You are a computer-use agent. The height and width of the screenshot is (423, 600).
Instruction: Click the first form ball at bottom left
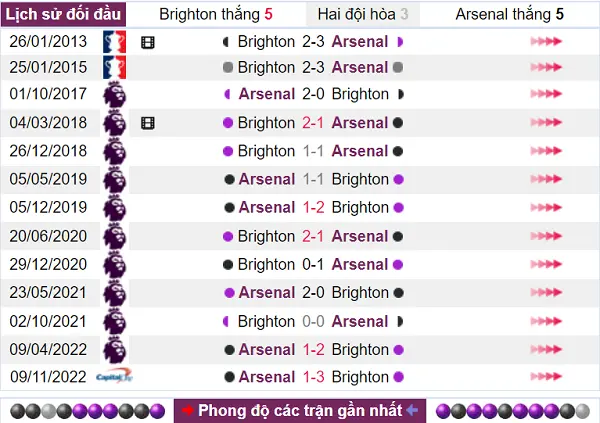17,411
